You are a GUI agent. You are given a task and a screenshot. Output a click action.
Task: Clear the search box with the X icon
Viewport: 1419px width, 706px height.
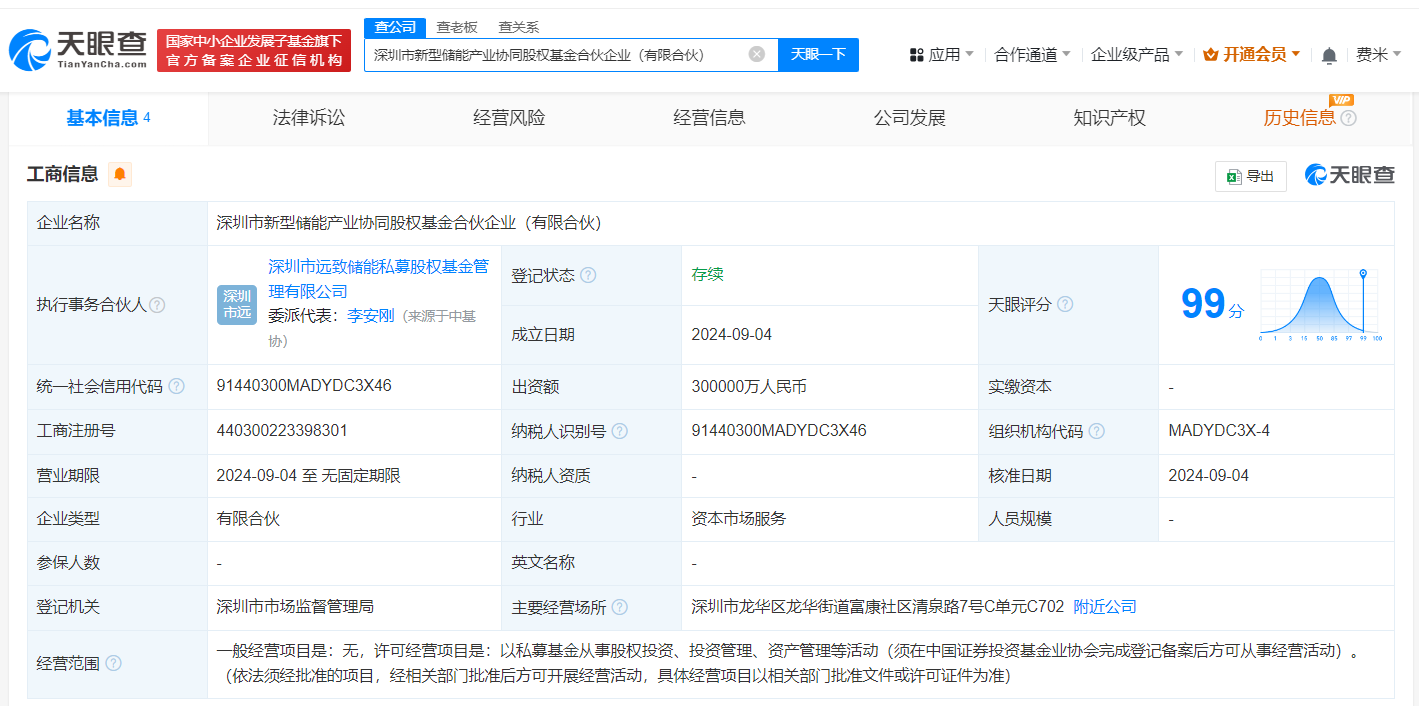(757, 54)
